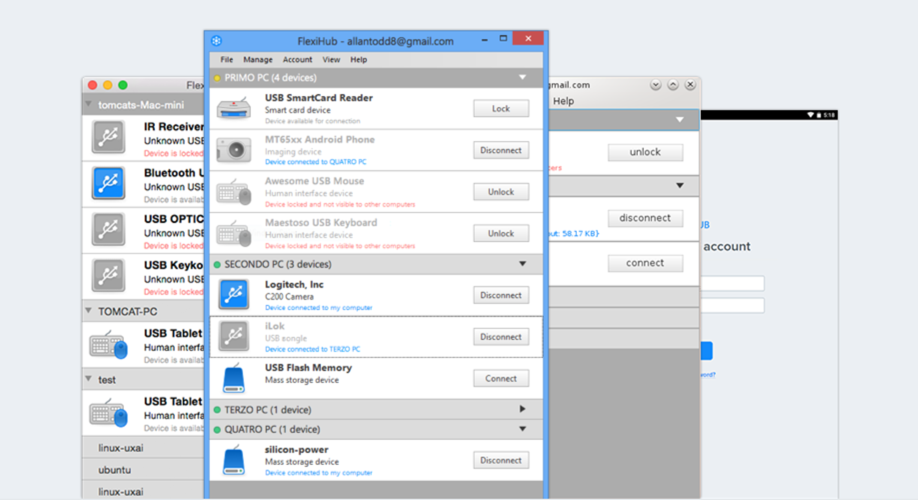
Task: Open the Manage menu
Action: coord(258,60)
